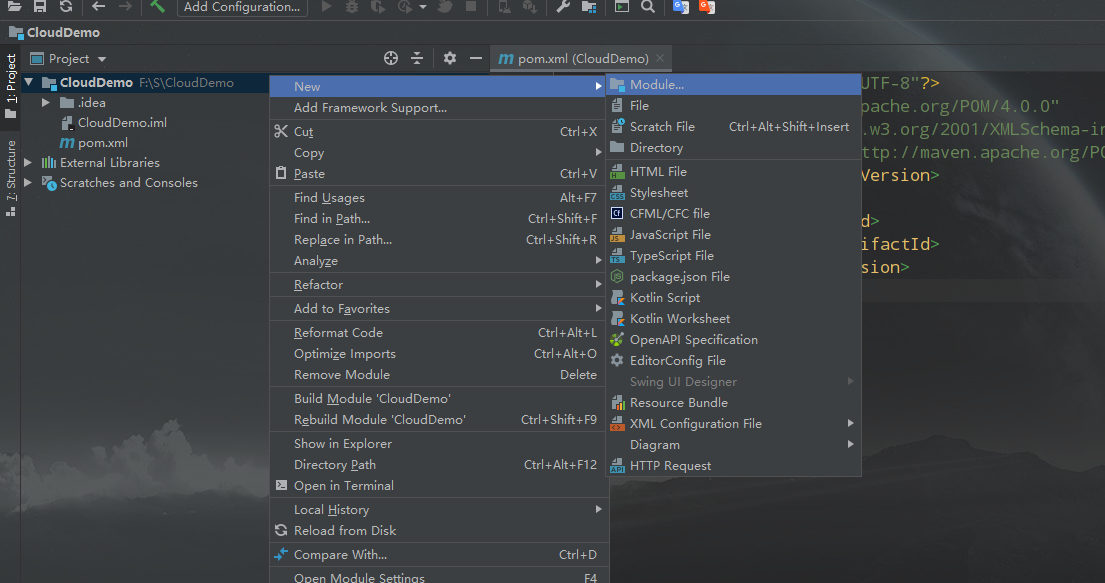Choose TypeScript File from submenu

click(734, 256)
